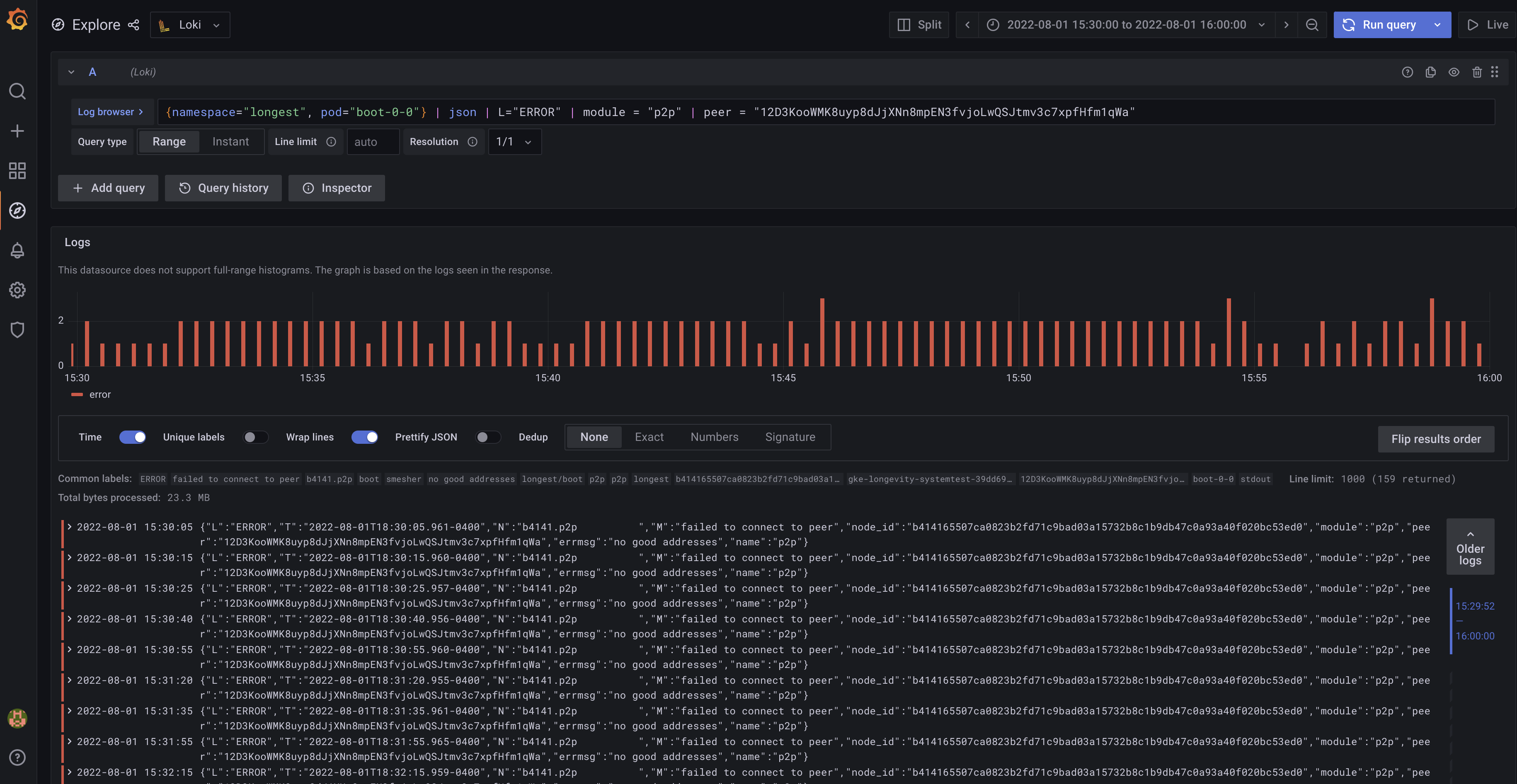Image resolution: width=1517 pixels, height=784 pixels.
Task: Click the zoom out time range icon
Action: 1312,25
